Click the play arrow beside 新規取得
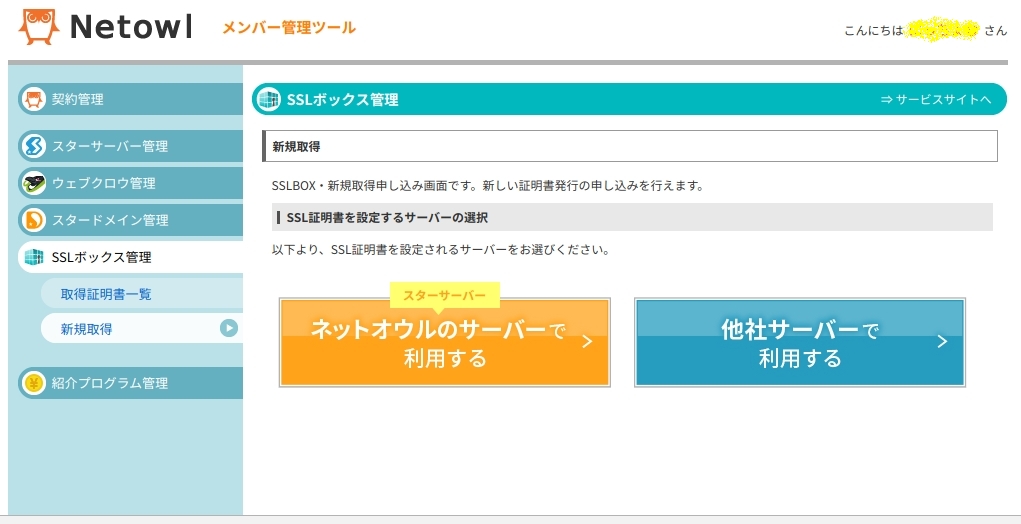 [x=229, y=328]
